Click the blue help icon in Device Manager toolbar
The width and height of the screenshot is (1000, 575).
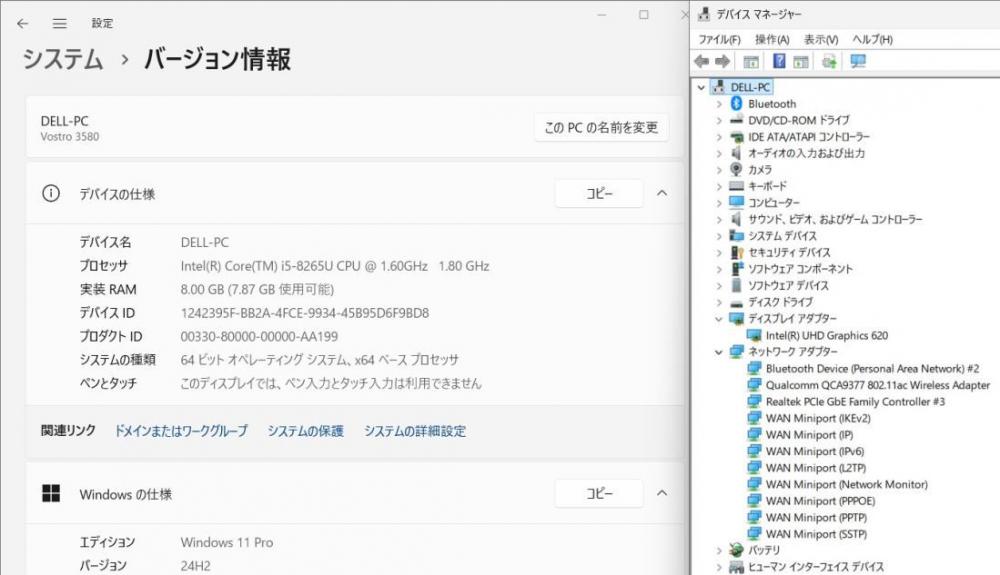pyautogui.click(x=779, y=61)
